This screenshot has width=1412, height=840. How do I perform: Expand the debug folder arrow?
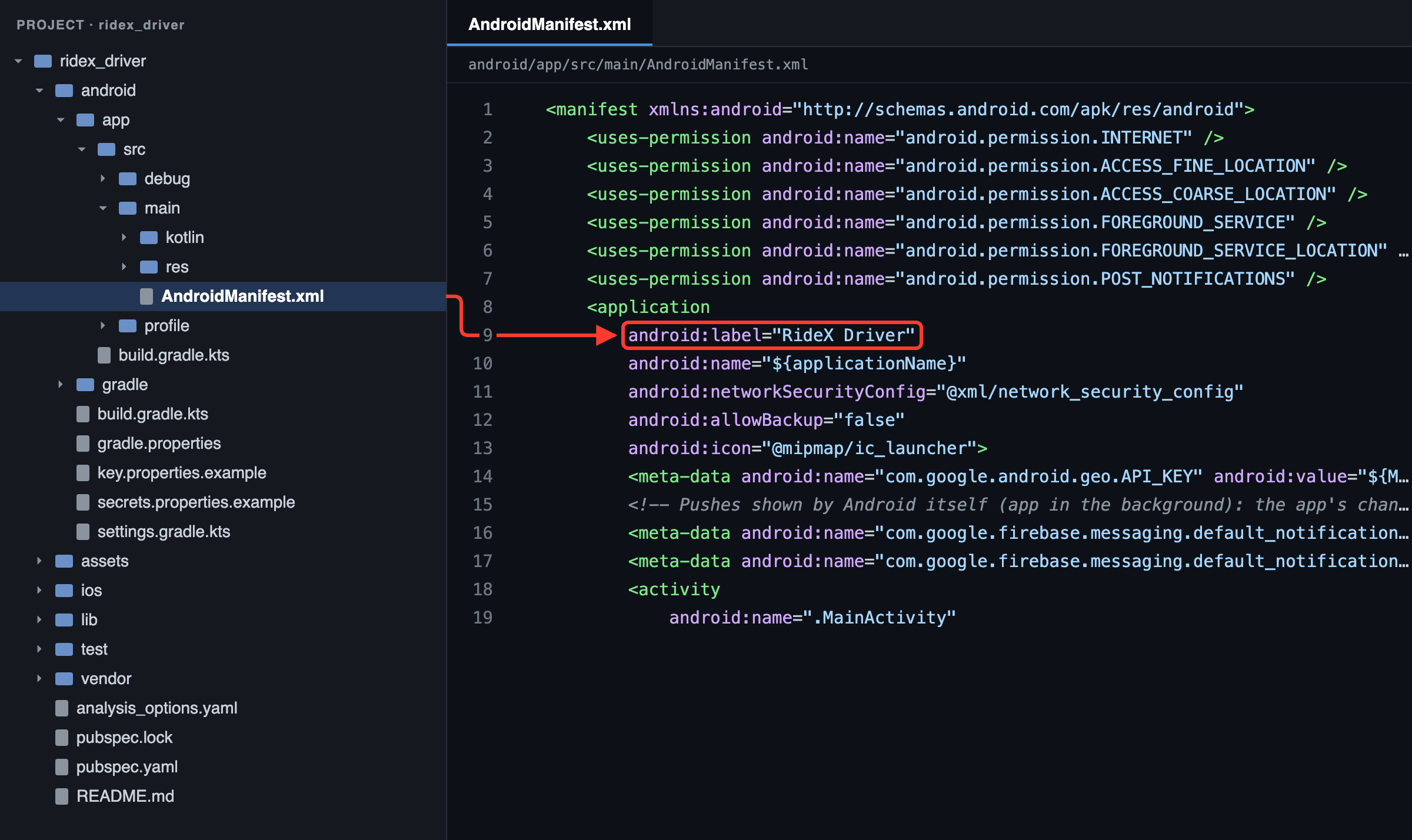tap(103, 179)
